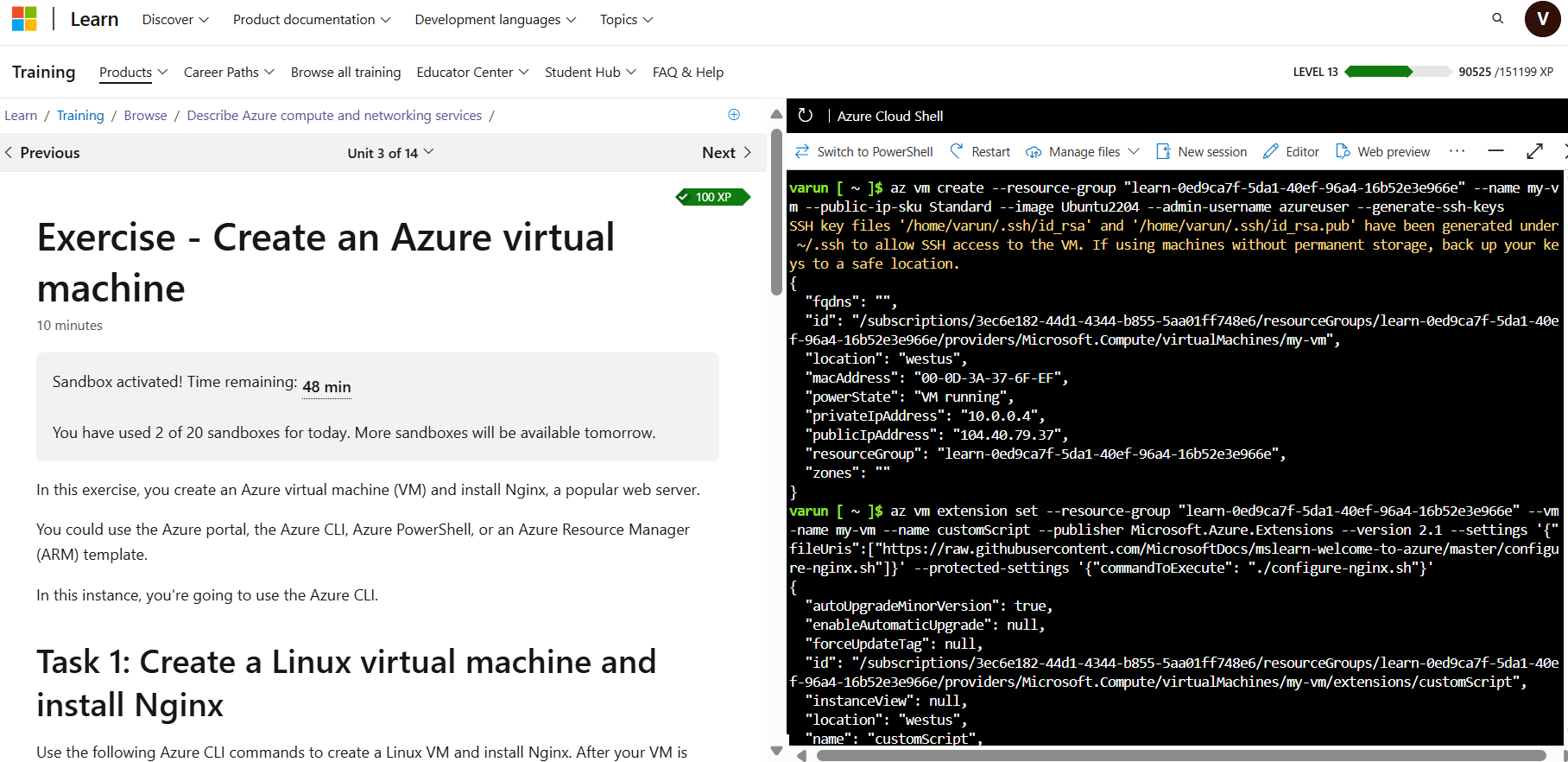This screenshot has width=1568, height=762.
Task: Click the "powerState": "VM running" line
Action: [909, 397]
